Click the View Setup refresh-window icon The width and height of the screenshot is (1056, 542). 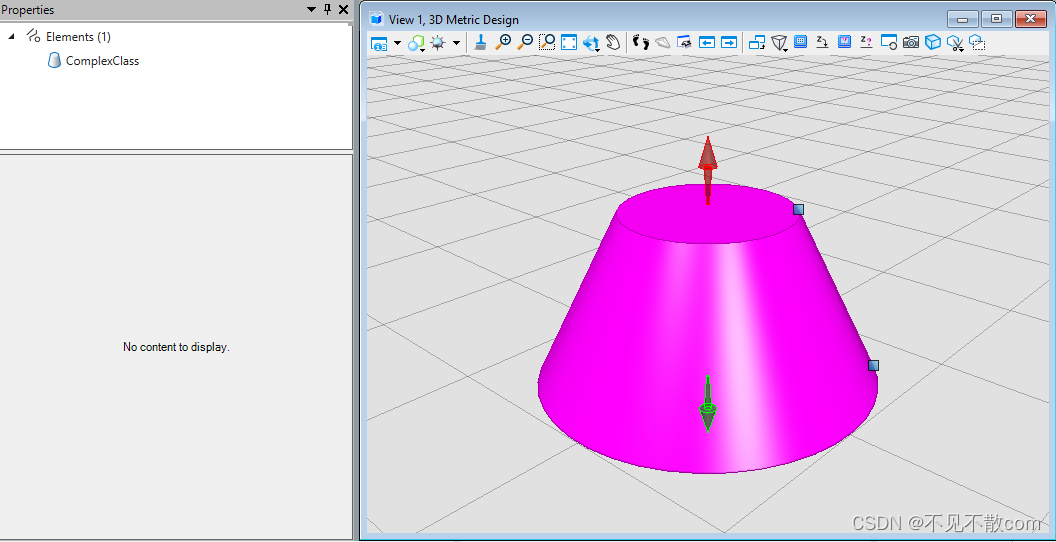[x=889, y=43]
